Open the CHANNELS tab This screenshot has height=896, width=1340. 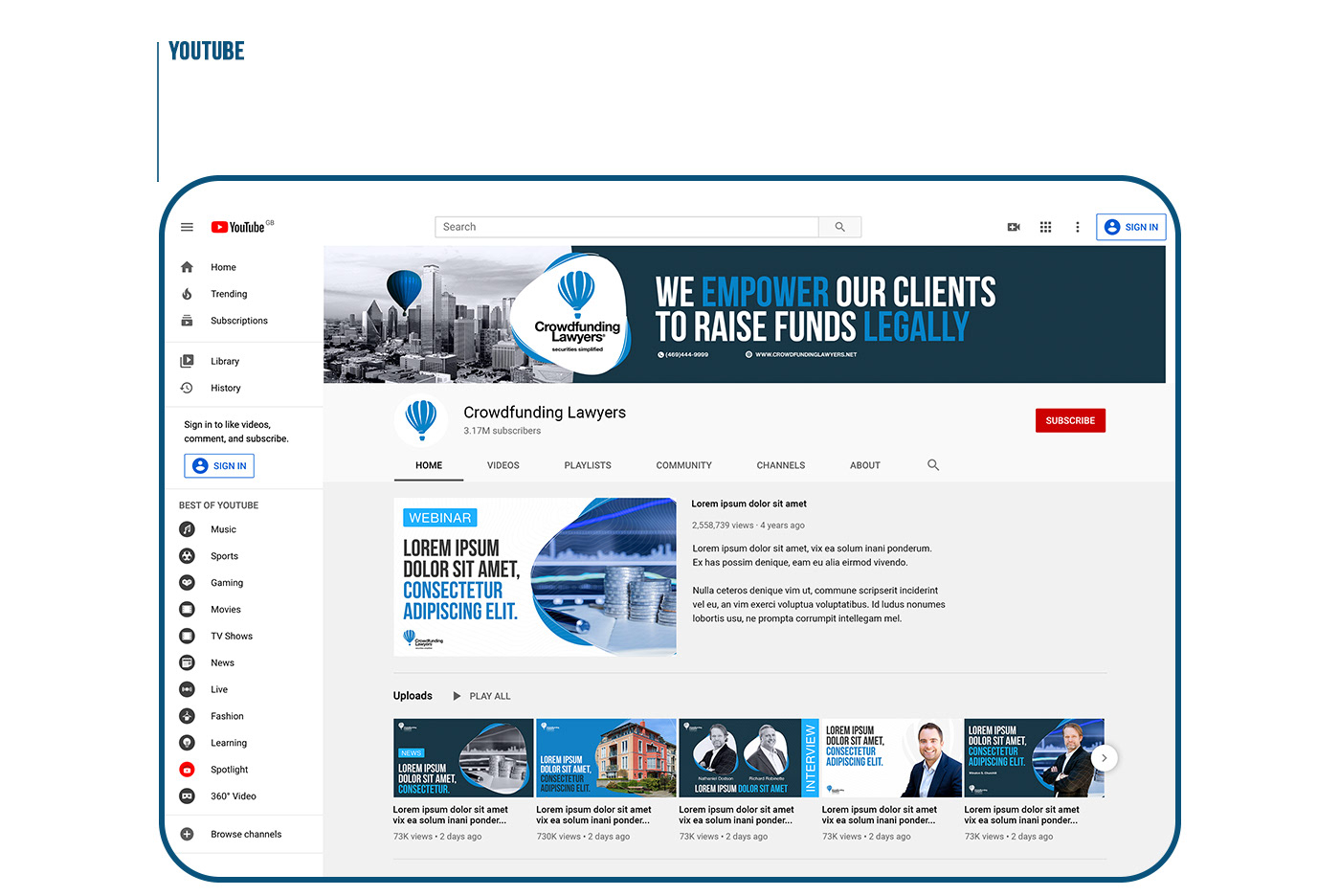point(781,465)
